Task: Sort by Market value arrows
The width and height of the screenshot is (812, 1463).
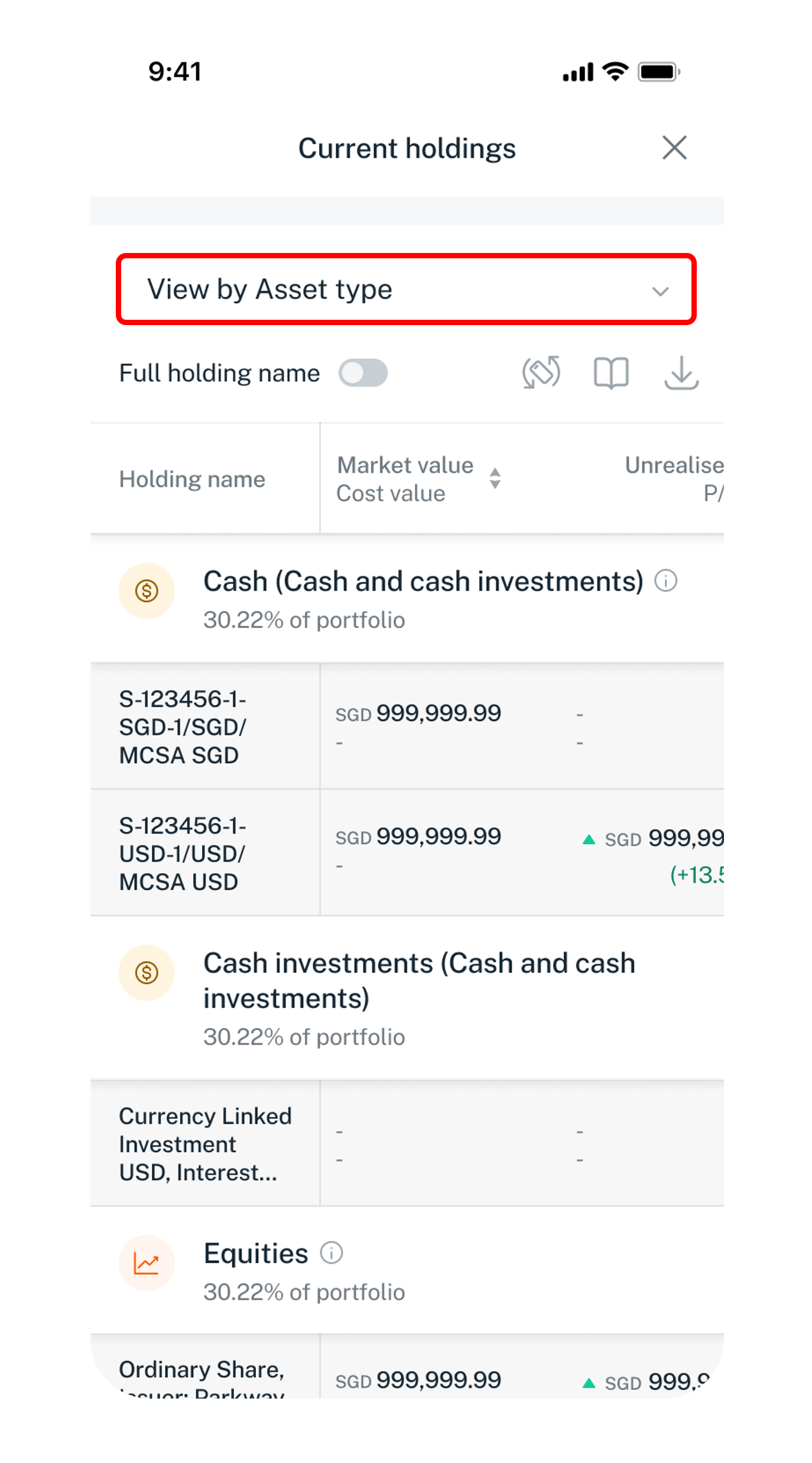Action: point(495,478)
